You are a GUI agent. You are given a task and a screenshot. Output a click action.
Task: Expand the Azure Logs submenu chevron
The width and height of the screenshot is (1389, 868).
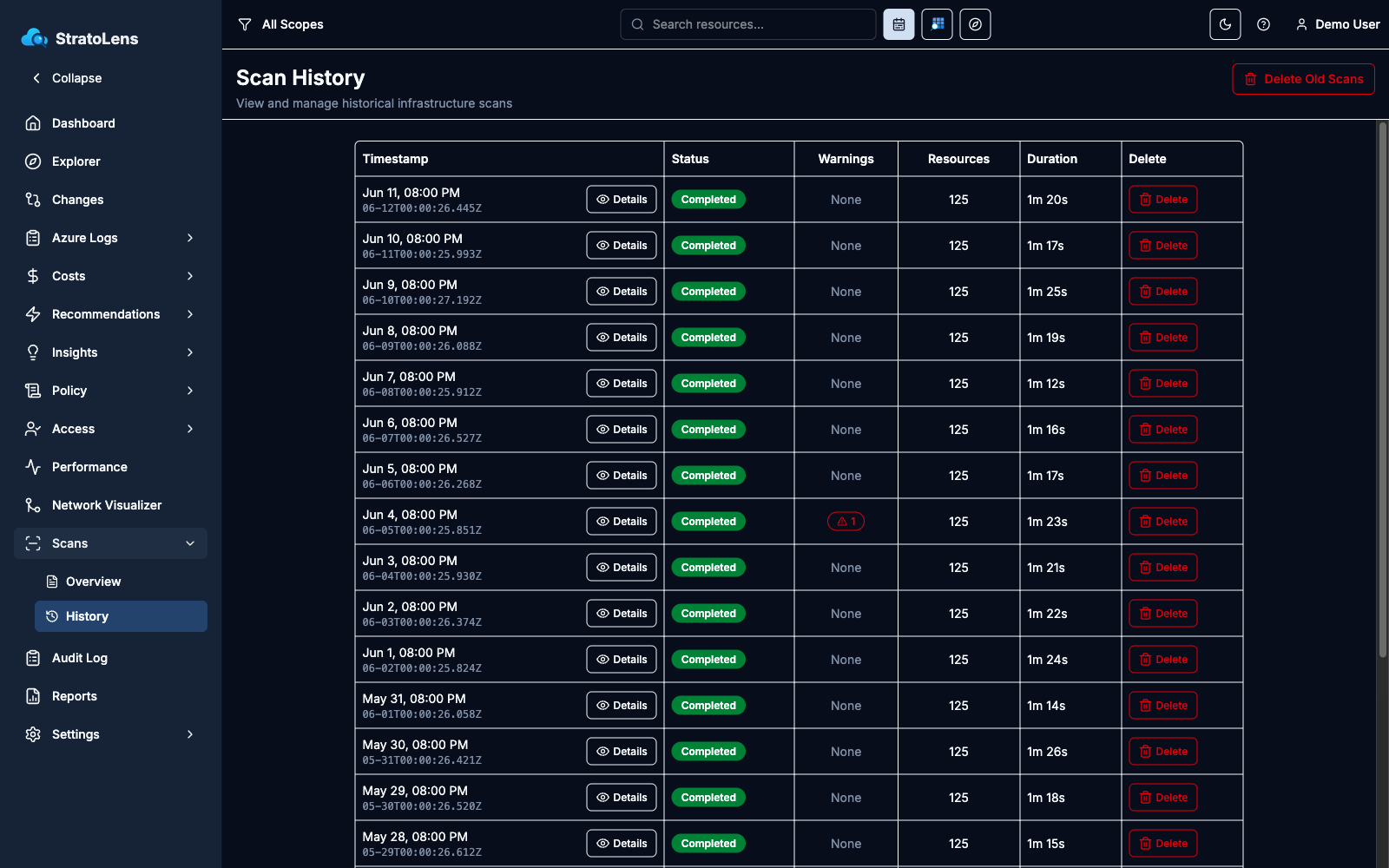click(190, 238)
